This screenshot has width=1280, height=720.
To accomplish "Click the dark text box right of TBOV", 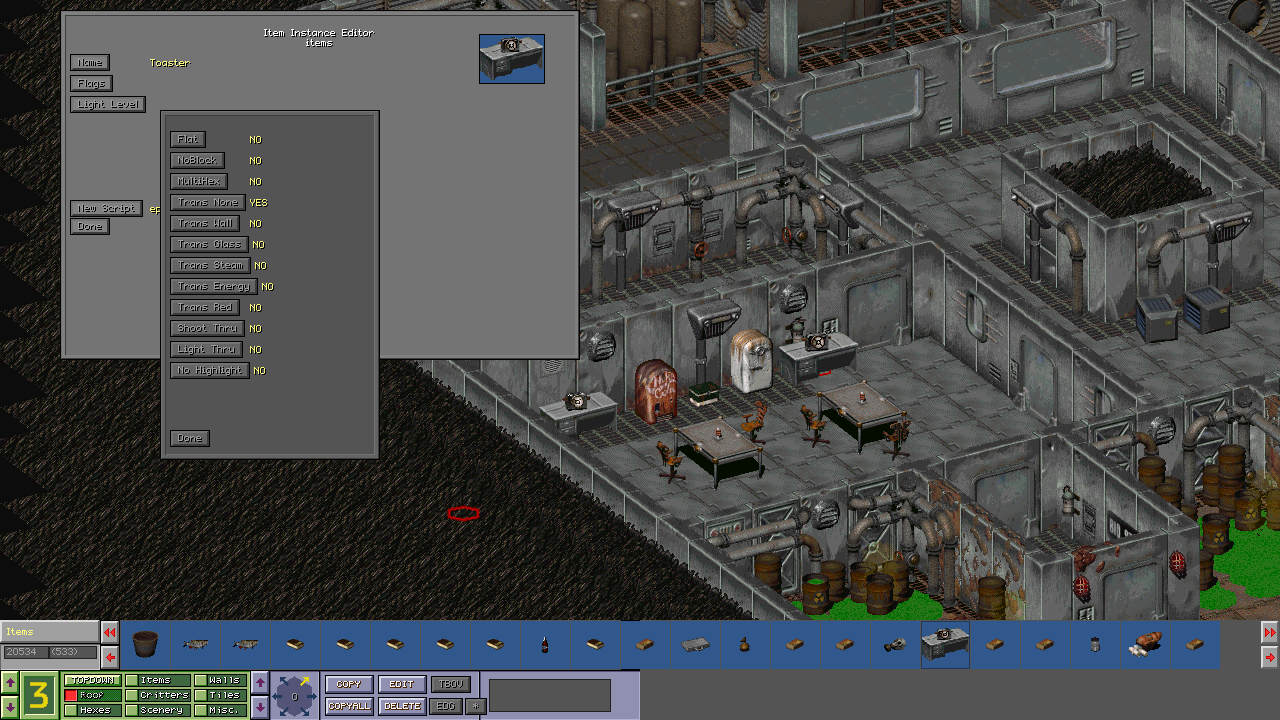I will (x=550, y=696).
